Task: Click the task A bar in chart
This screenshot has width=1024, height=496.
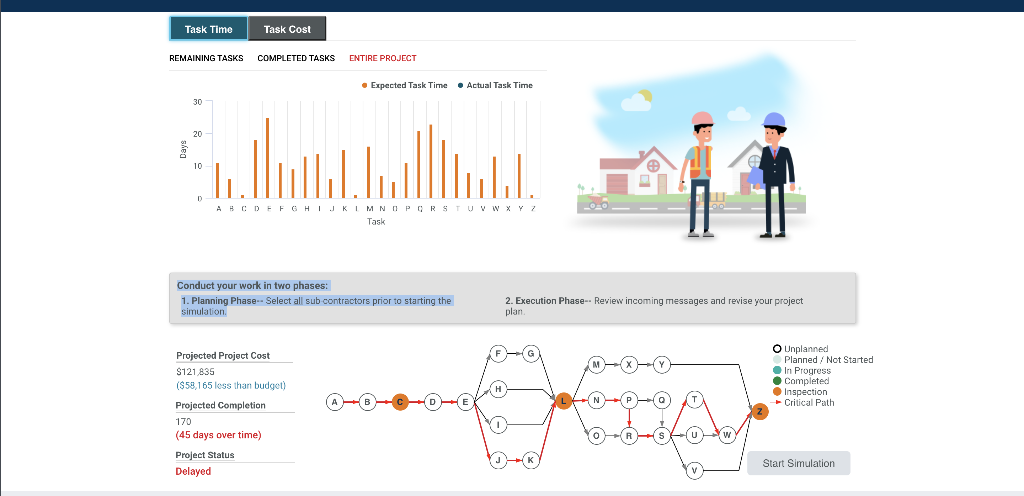Action: click(217, 181)
